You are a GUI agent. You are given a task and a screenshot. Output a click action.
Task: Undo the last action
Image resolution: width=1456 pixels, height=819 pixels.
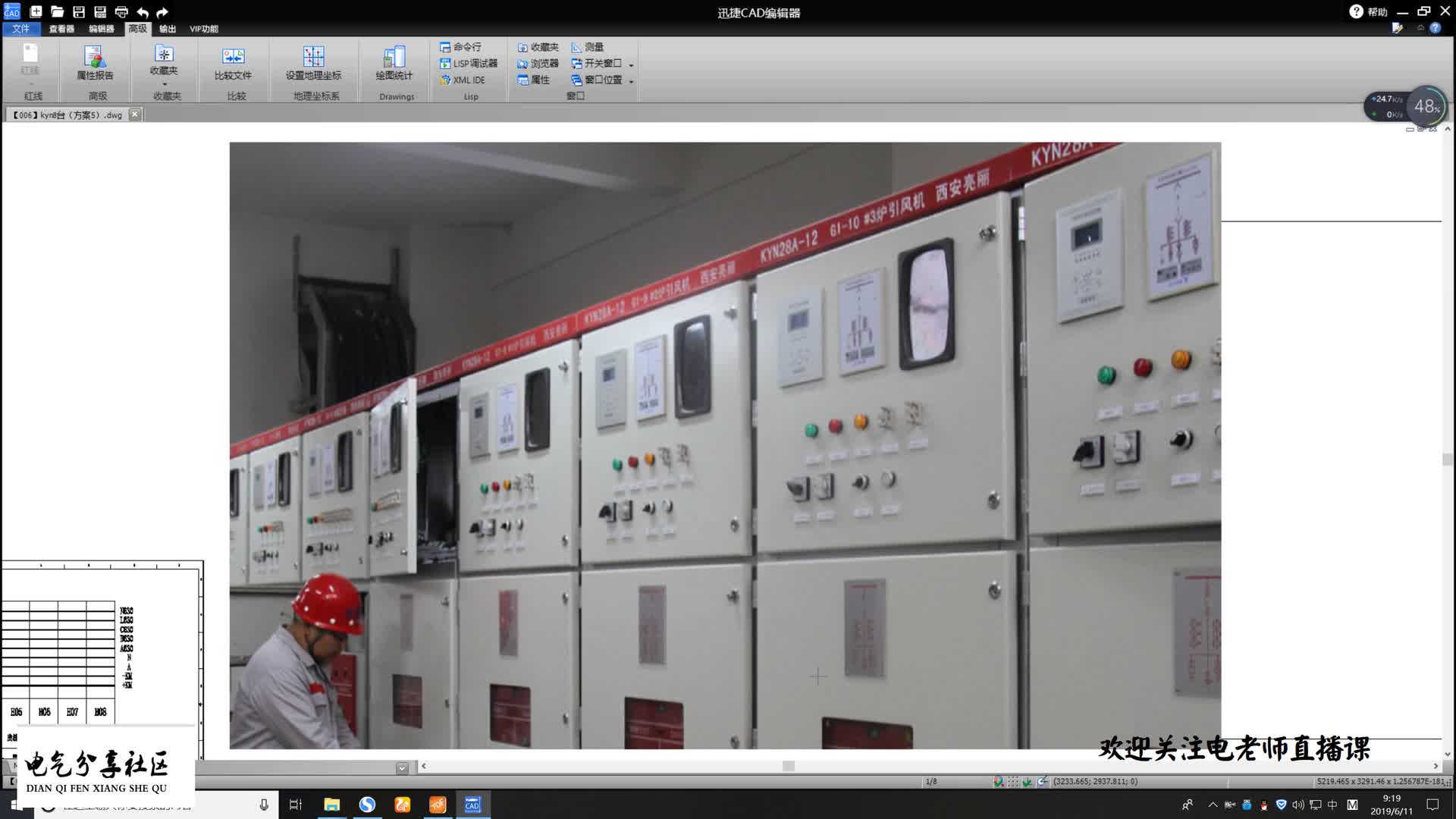[x=143, y=11]
